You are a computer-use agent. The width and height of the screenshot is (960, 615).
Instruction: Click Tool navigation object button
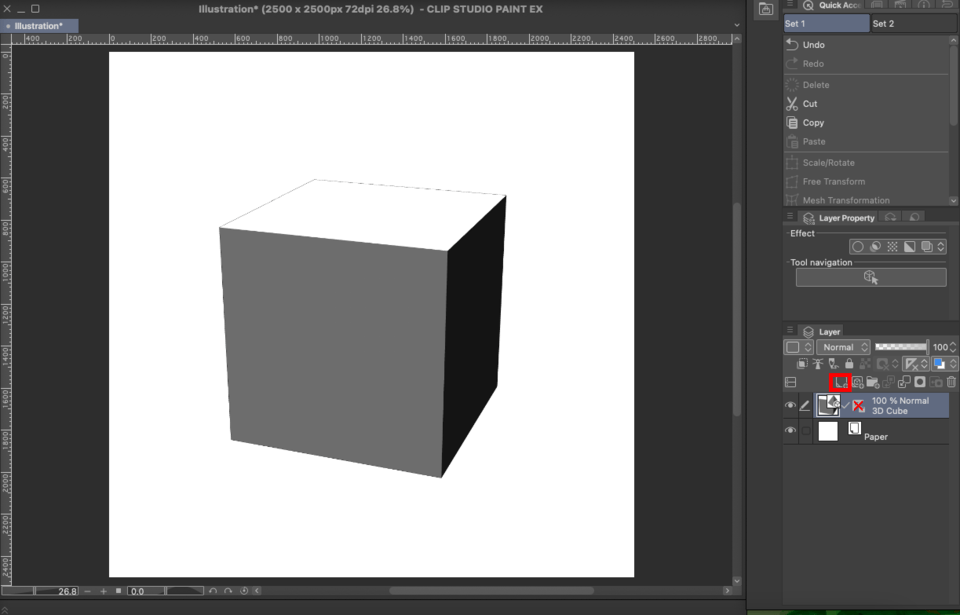(871, 277)
